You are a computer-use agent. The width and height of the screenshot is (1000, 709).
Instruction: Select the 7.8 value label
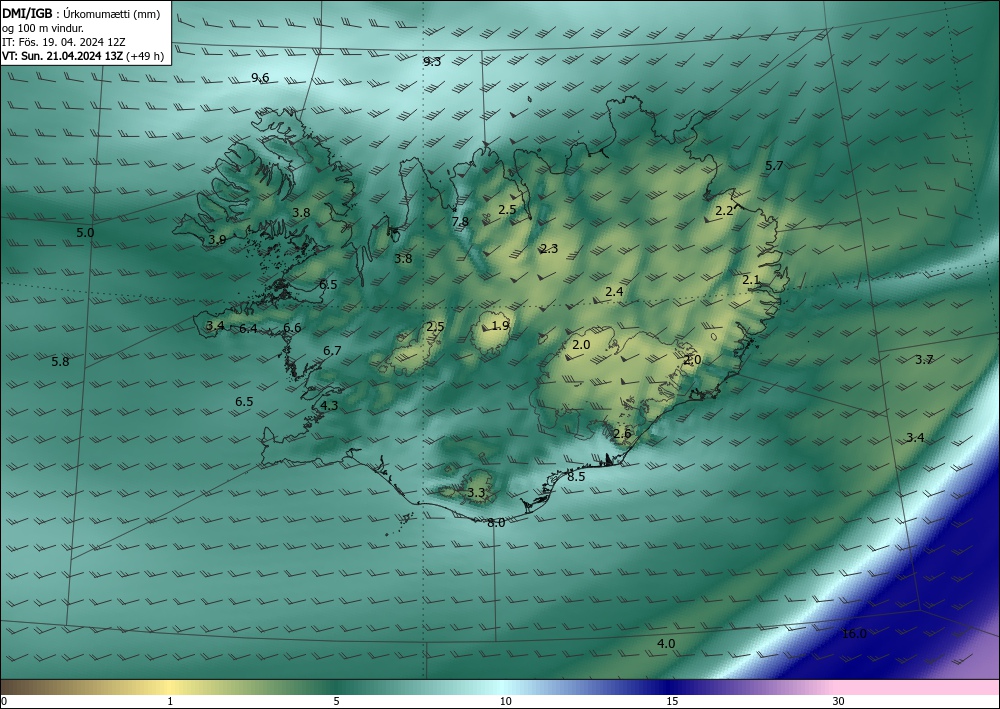coord(460,222)
